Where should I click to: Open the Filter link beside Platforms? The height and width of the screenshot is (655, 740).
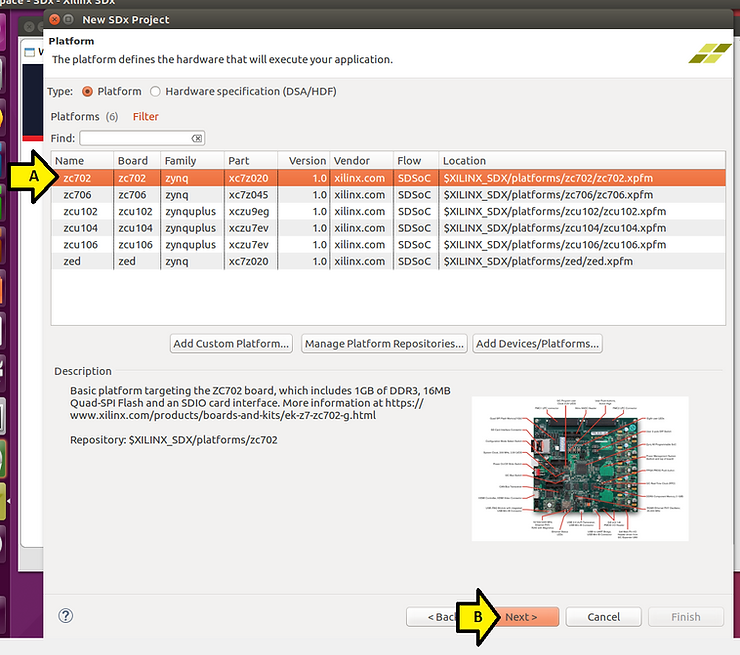pyautogui.click(x=146, y=117)
